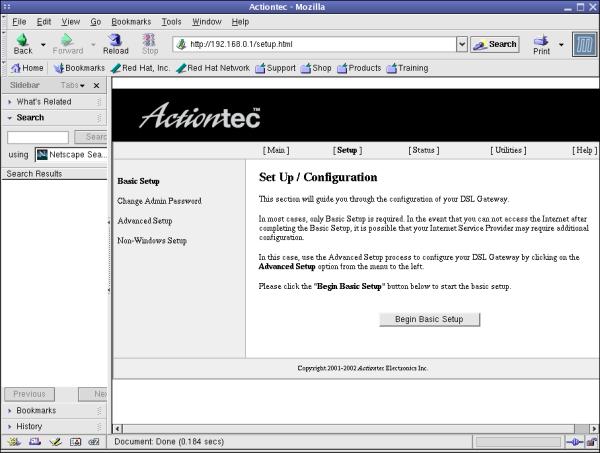
Task: Open the Shop bookmark folder
Action: pyautogui.click(x=316, y=68)
